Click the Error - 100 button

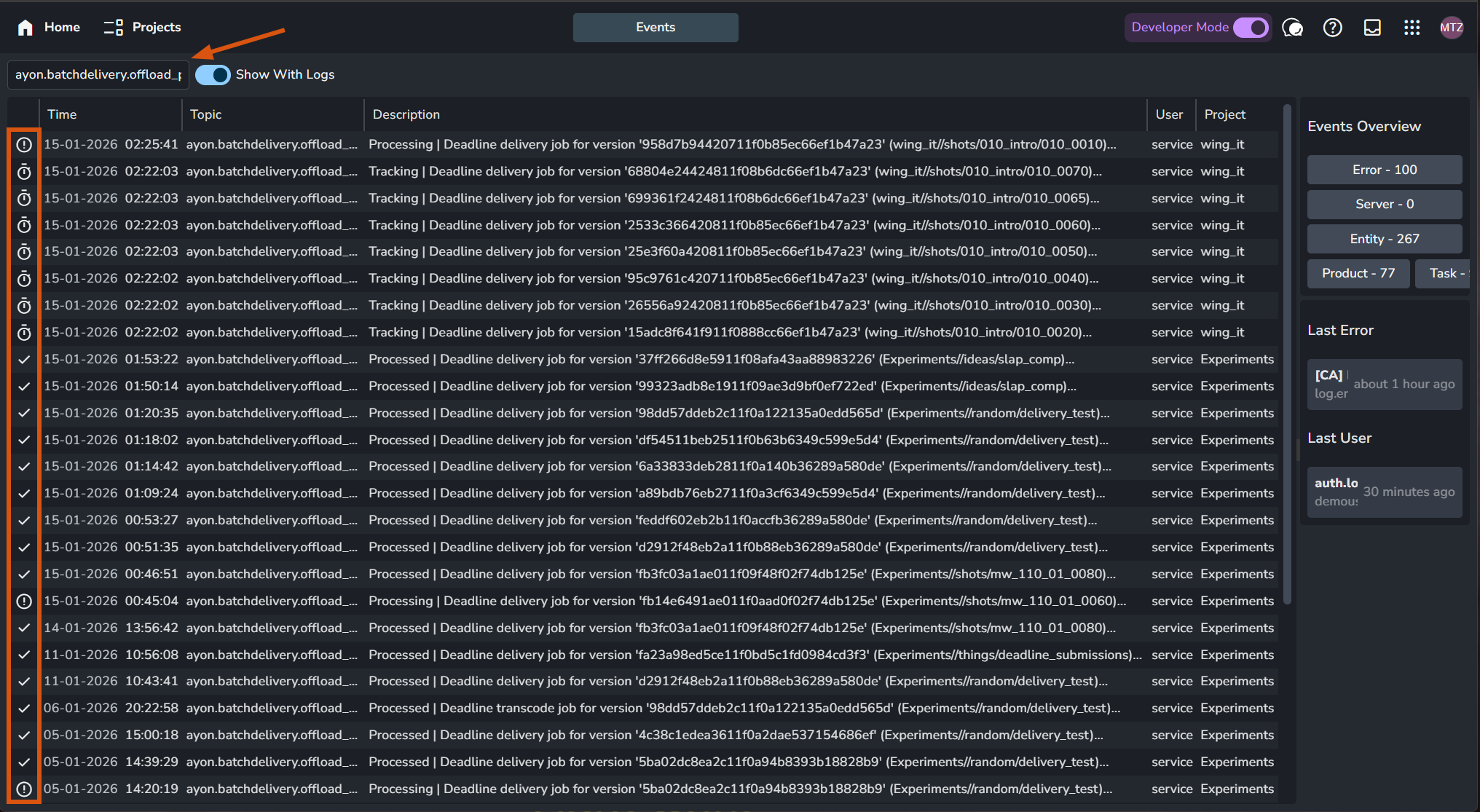(1384, 170)
